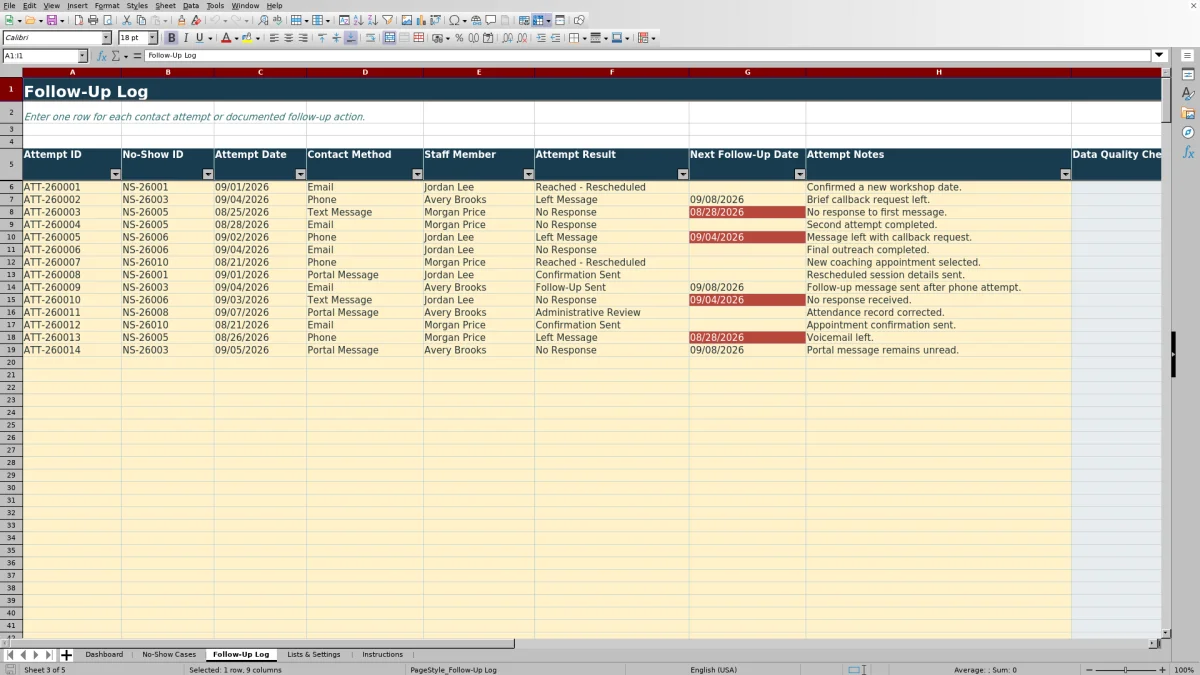Click the Export as PDF icon
1200x675 pixels.
(x=80, y=20)
